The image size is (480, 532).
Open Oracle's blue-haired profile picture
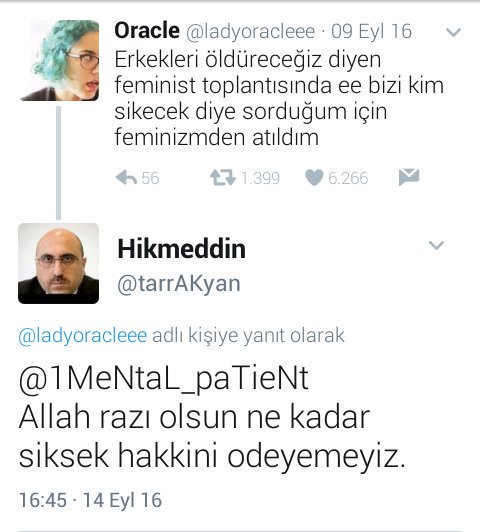59,60
